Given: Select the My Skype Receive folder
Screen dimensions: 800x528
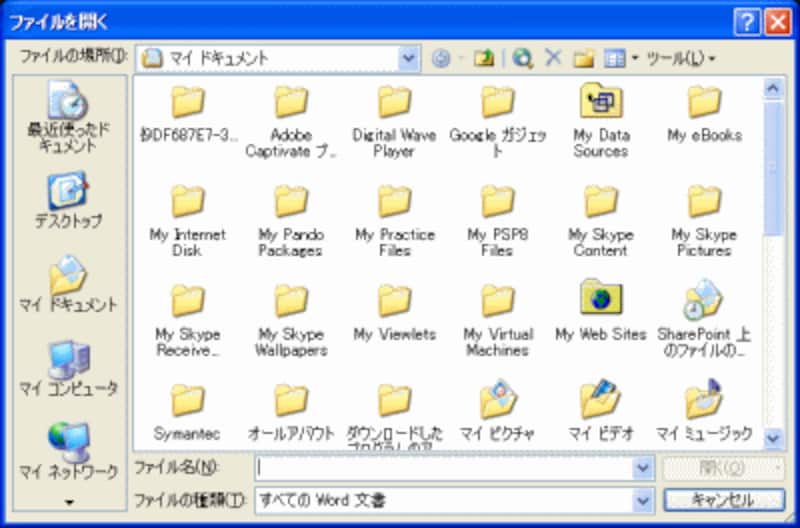Looking at the screenshot, I should pos(187,320).
